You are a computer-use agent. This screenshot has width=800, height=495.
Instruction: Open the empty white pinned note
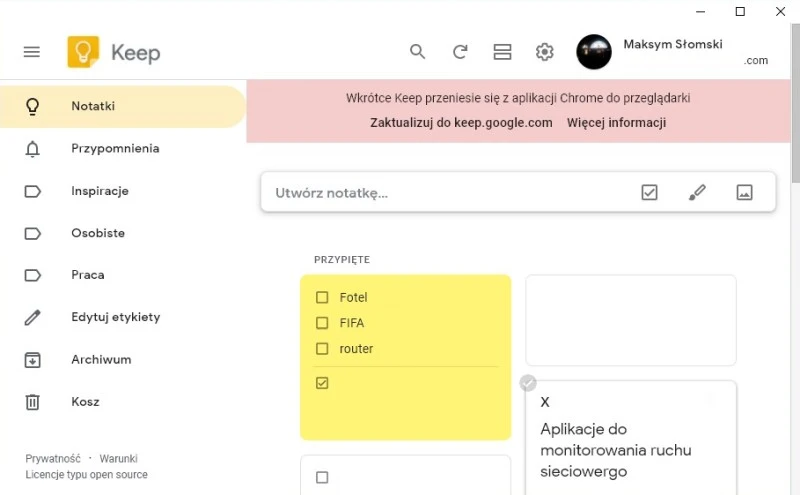pos(631,320)
